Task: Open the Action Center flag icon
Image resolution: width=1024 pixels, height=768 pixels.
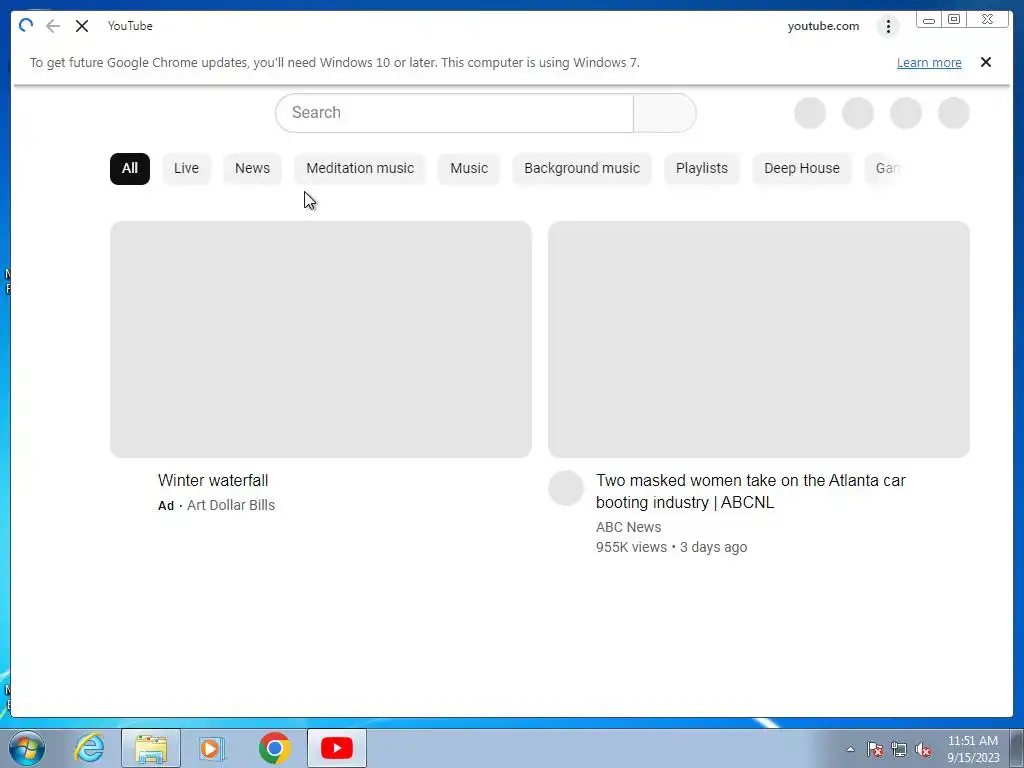Action: 875,749
